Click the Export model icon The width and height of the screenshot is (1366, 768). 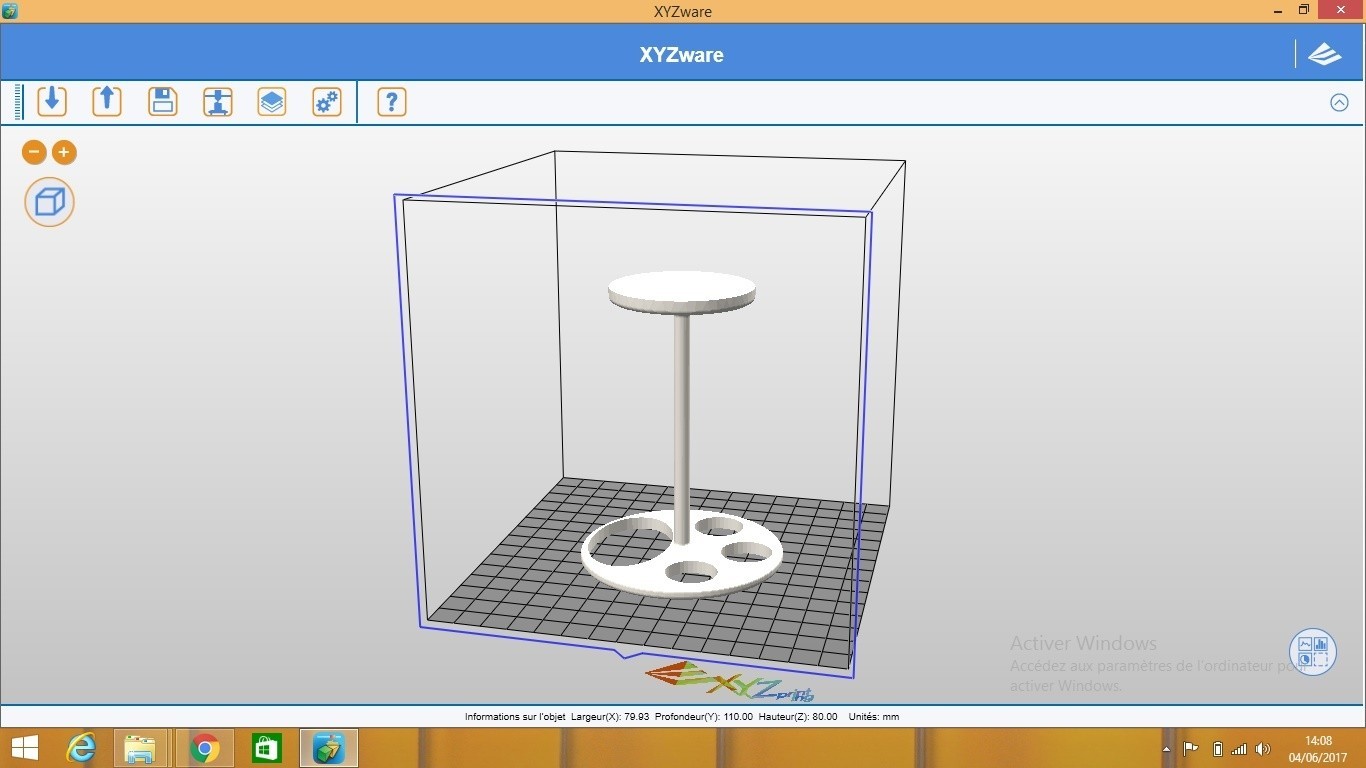tap(107, 101)
